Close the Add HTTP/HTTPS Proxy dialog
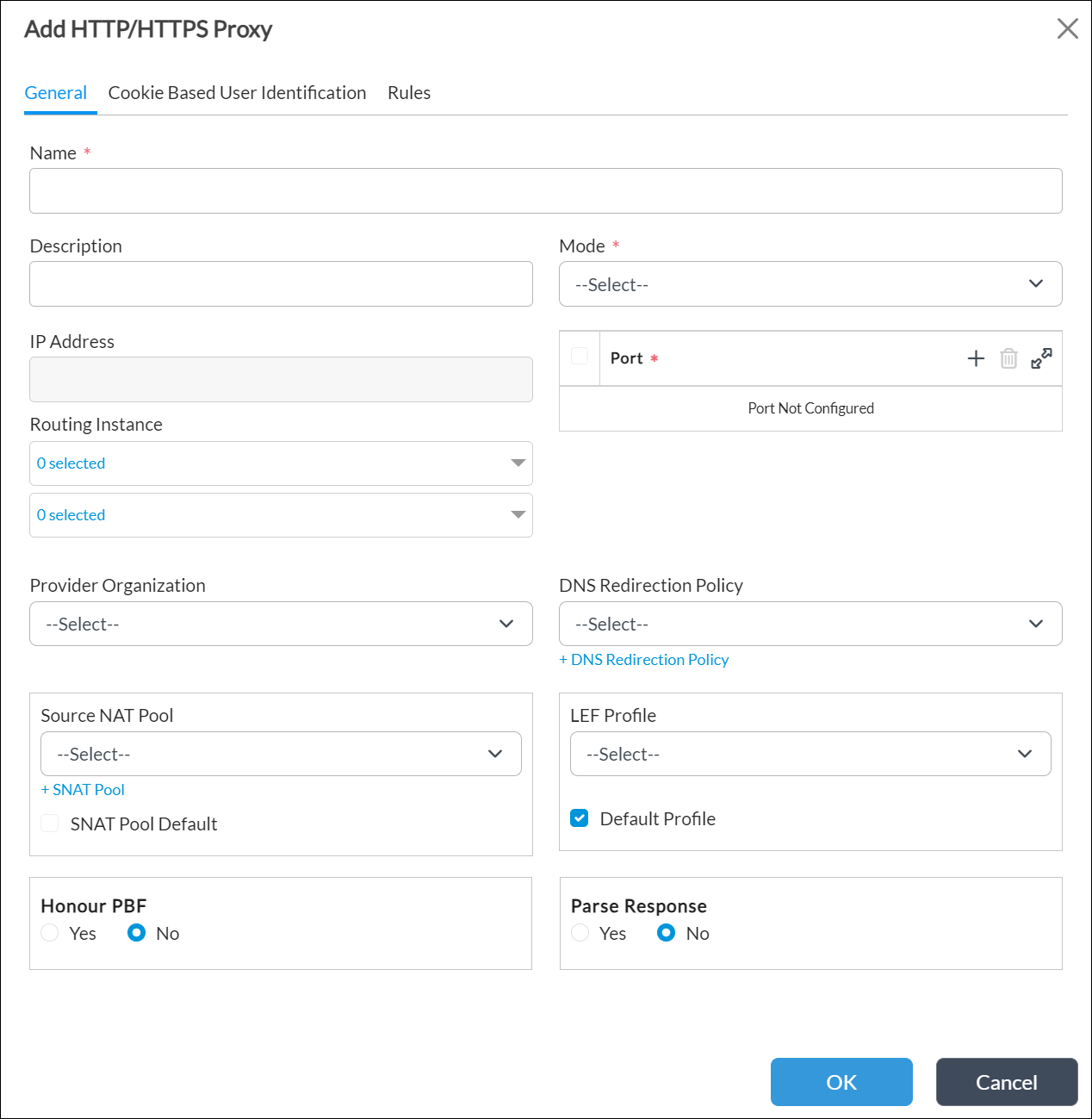 click(1067, 28)
